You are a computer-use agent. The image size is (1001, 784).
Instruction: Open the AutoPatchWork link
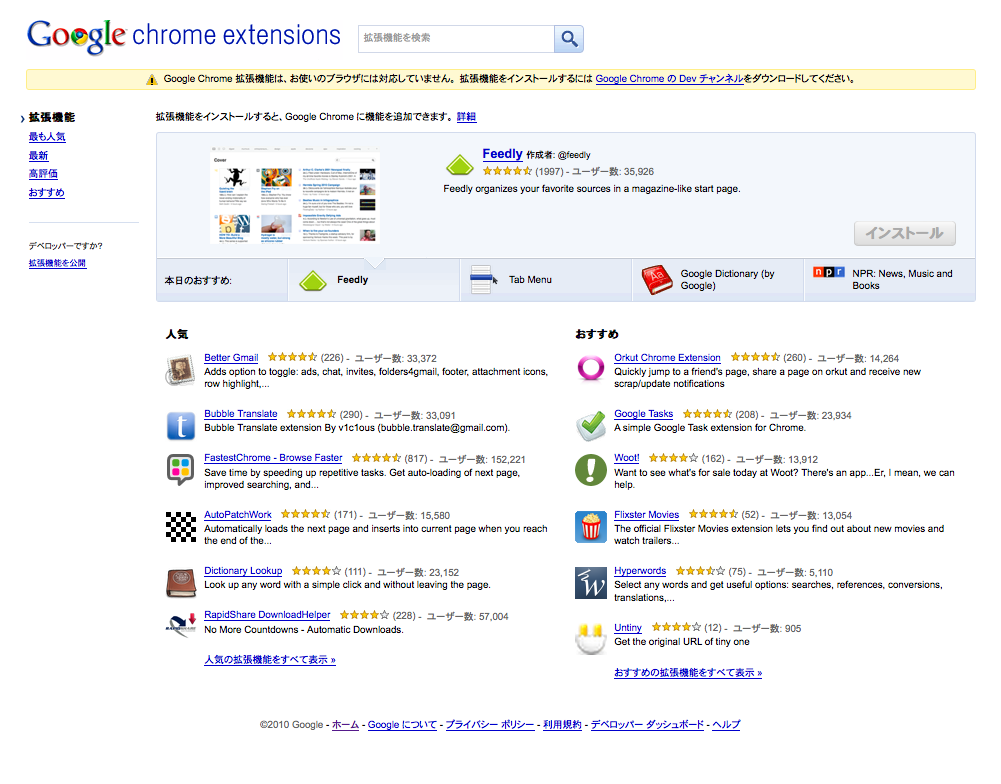click(x=237, y=515)
